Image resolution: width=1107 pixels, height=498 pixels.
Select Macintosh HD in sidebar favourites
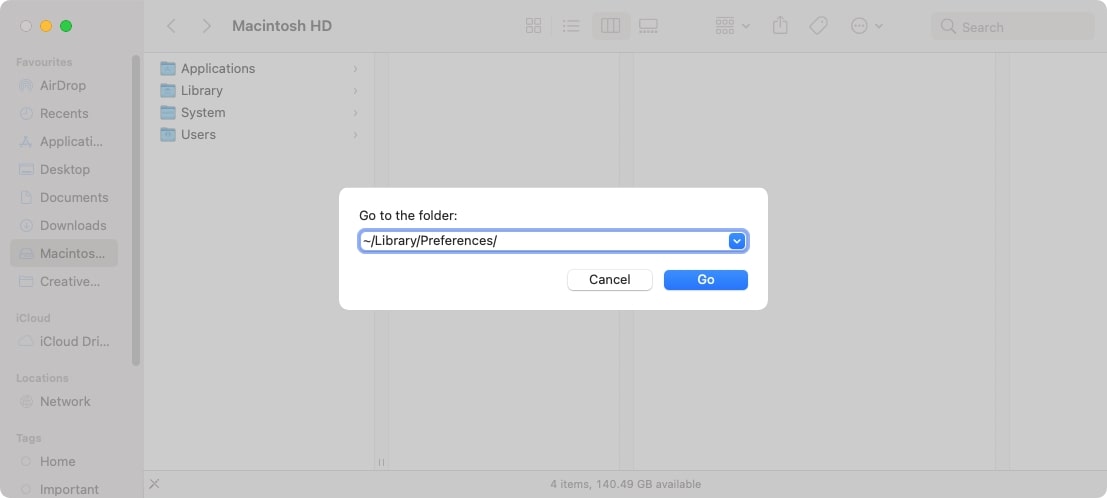tap(64, 253)
